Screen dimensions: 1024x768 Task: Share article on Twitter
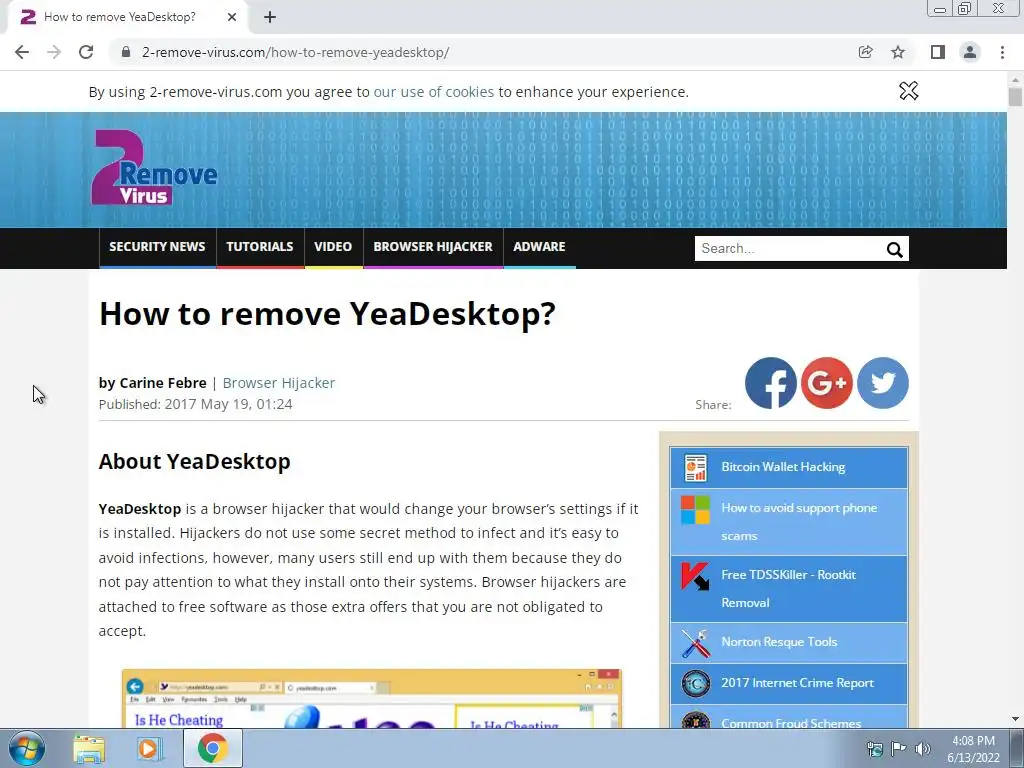click(883, 383)
